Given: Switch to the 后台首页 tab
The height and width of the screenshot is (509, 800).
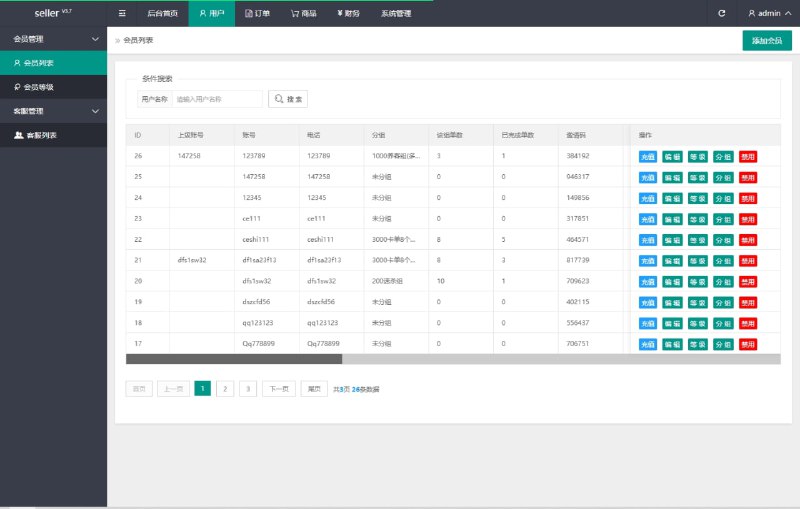Looking at the screenshot, I should pyautogui.click(x=162, y=14).
